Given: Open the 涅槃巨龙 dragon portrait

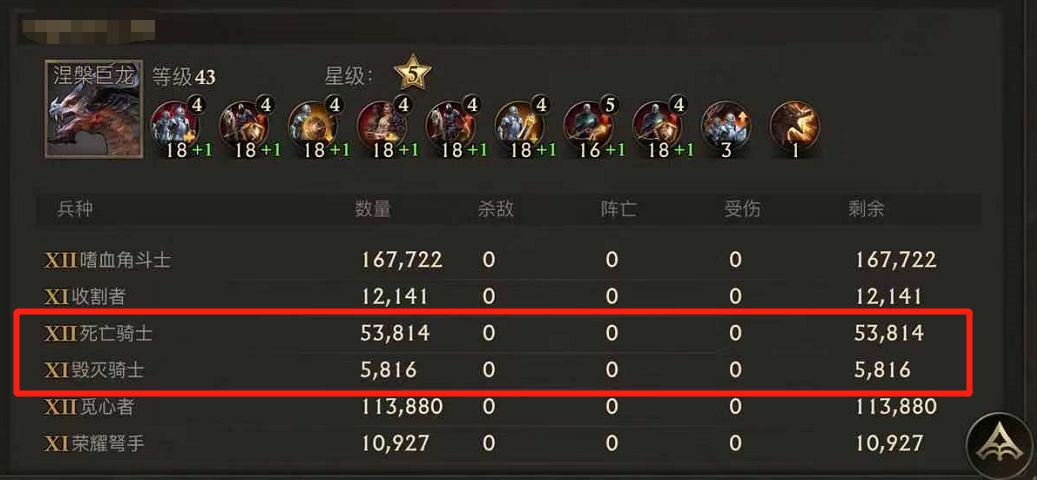Looking at the screenshot, I should tap(94, 109).
